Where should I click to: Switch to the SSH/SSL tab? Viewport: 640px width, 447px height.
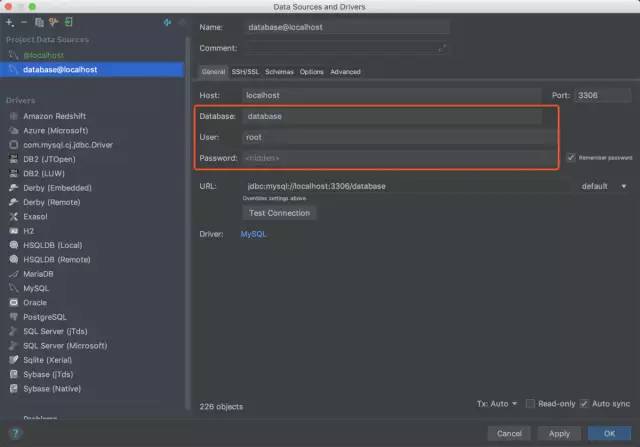245,72
